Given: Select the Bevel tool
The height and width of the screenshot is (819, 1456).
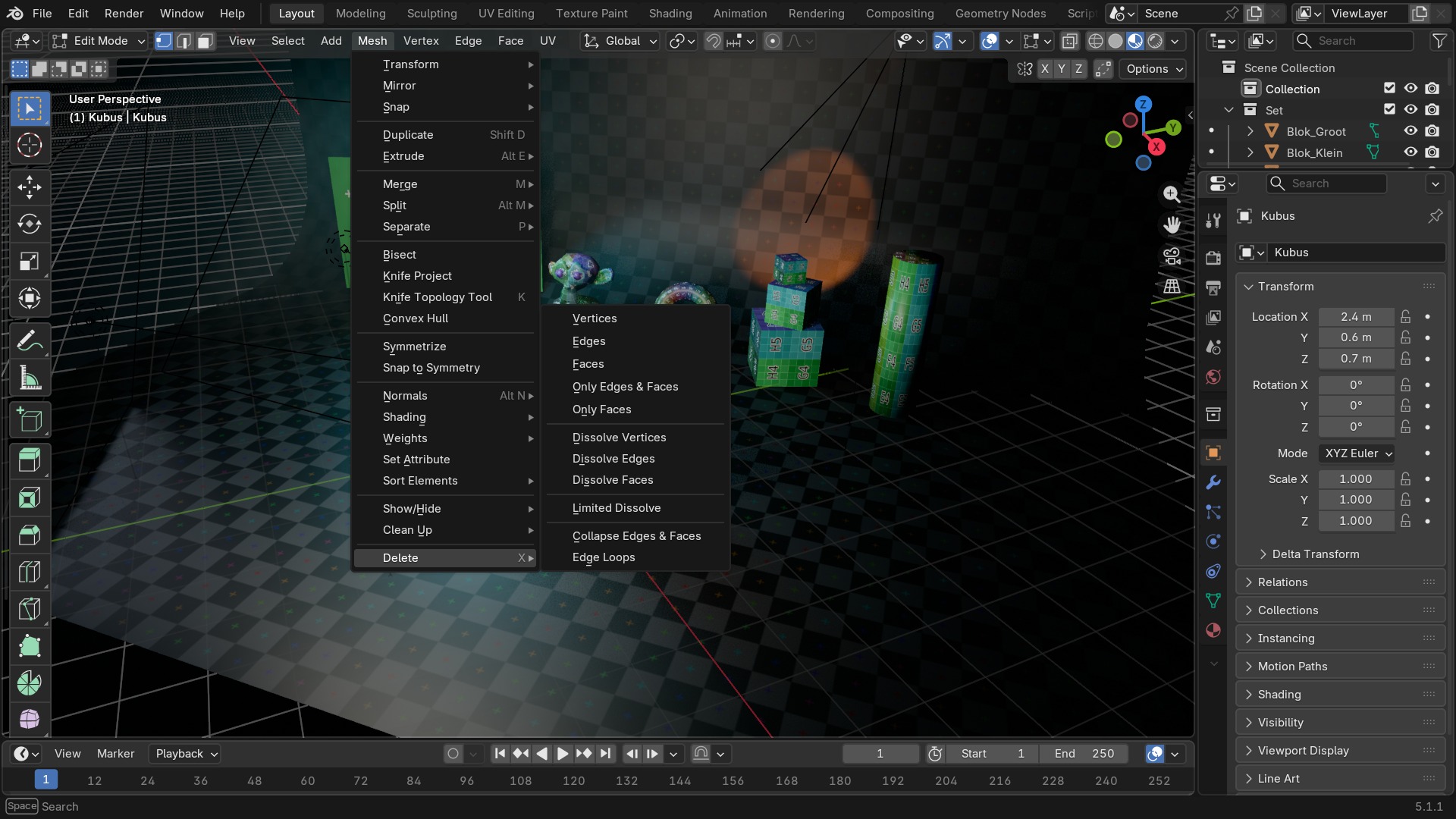Looking at the screenshot, I should pos(30,535).
